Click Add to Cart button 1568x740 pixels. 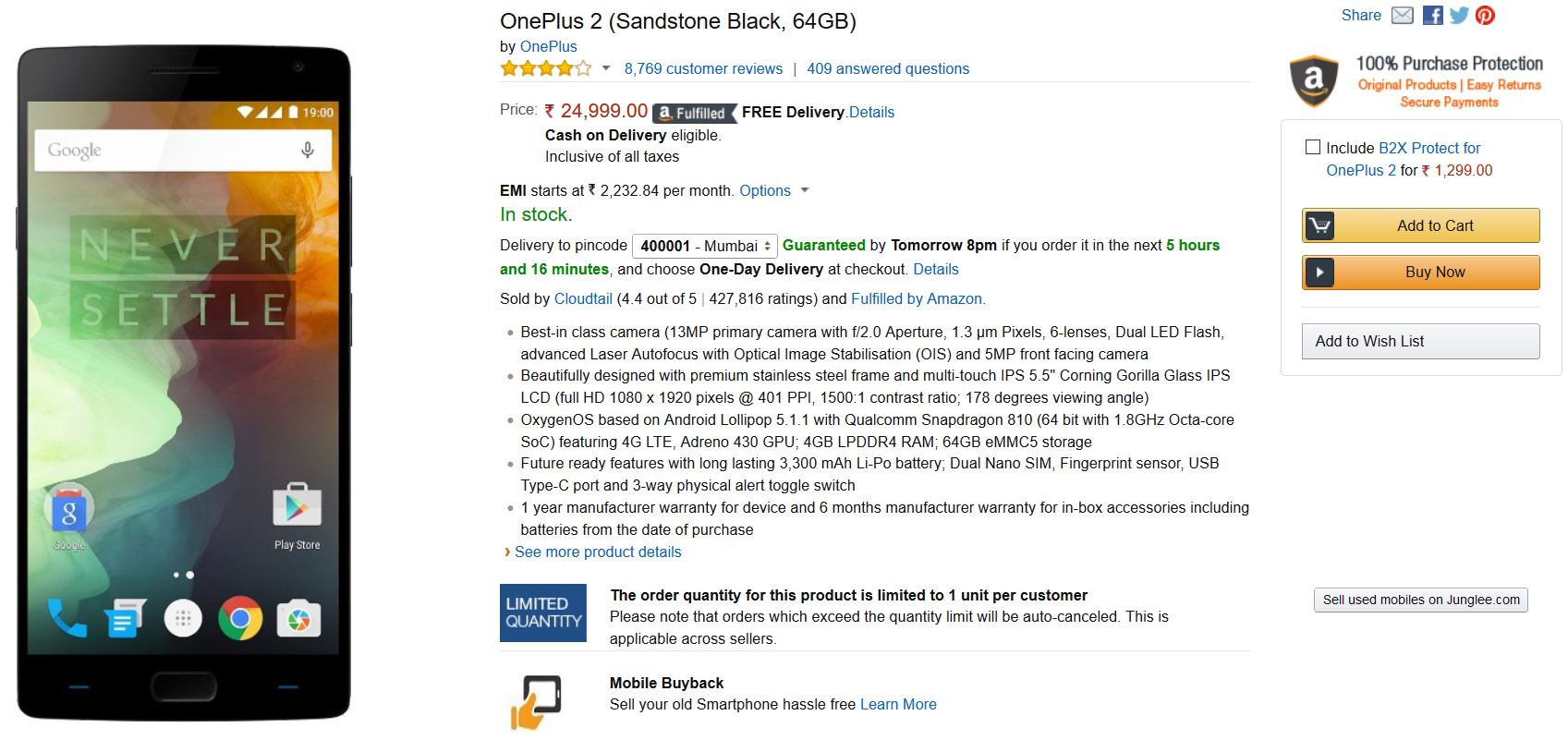[1420, 225]
